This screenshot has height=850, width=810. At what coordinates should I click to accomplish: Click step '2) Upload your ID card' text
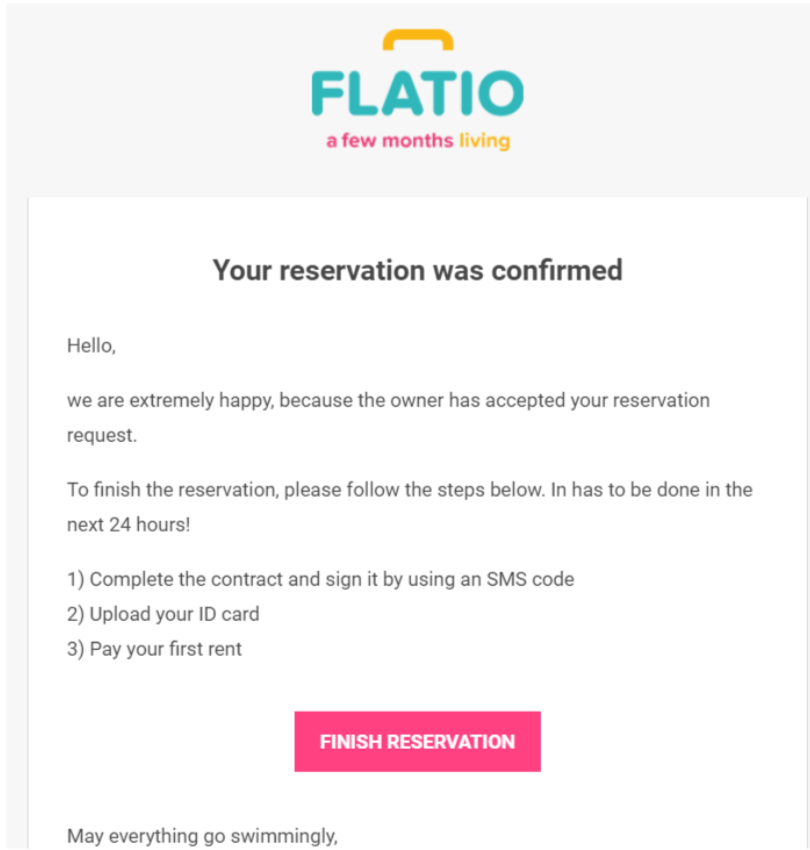pyautogui.click(x=163, y=614)
